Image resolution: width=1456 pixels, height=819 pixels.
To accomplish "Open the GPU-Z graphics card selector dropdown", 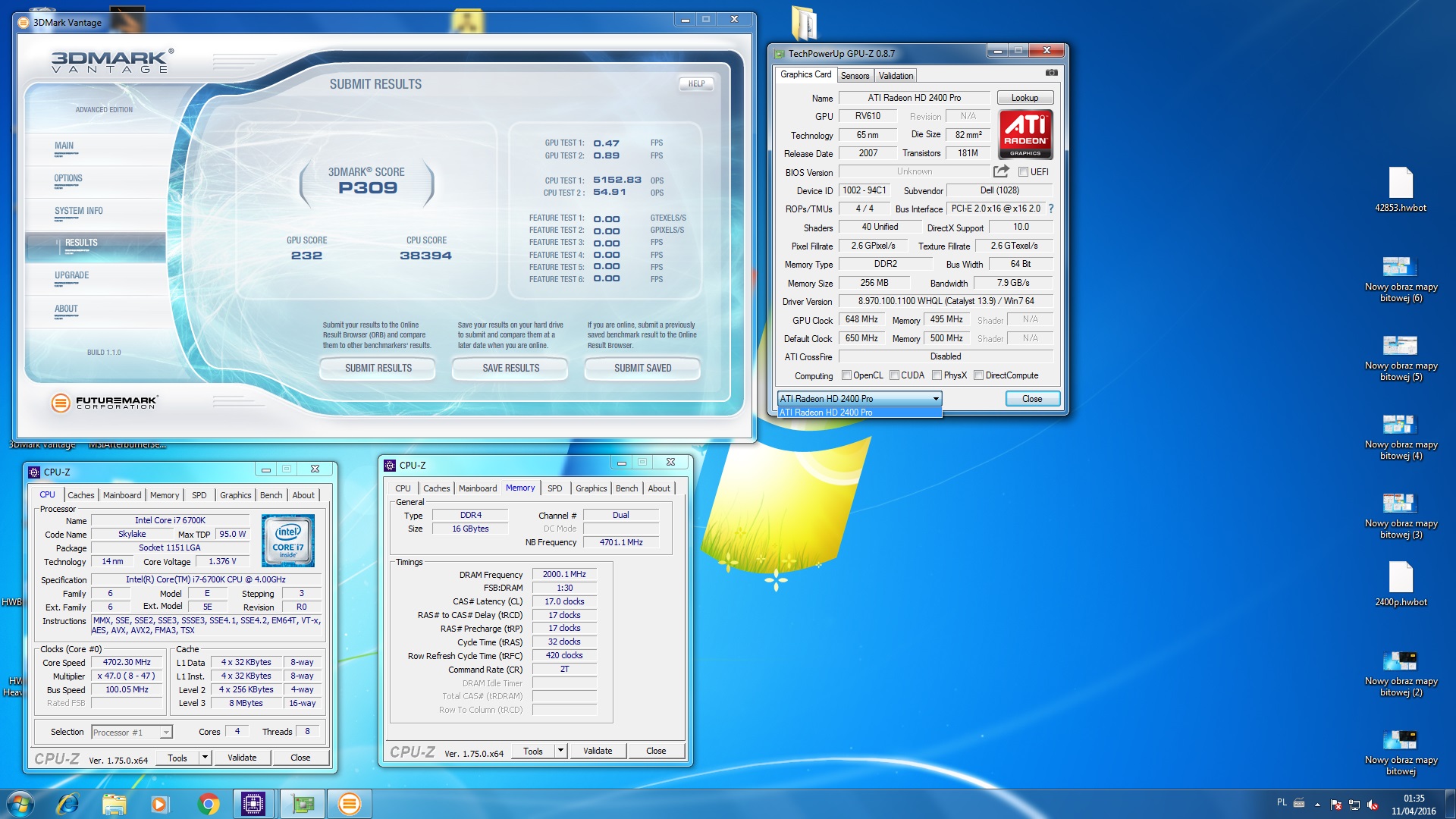I will pyautogui.click(x=859, y=399).
